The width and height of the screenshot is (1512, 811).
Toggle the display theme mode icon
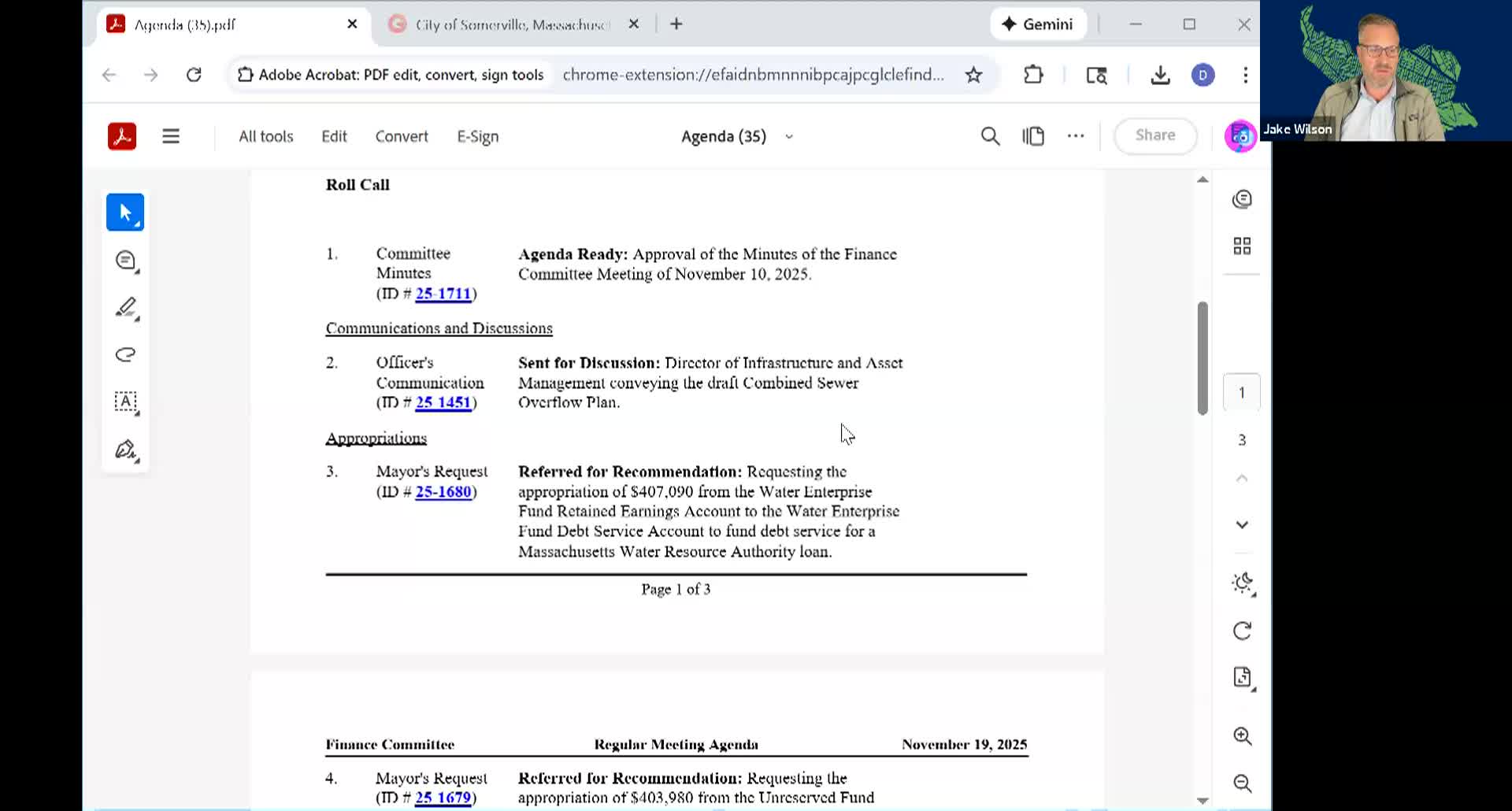1242,583
